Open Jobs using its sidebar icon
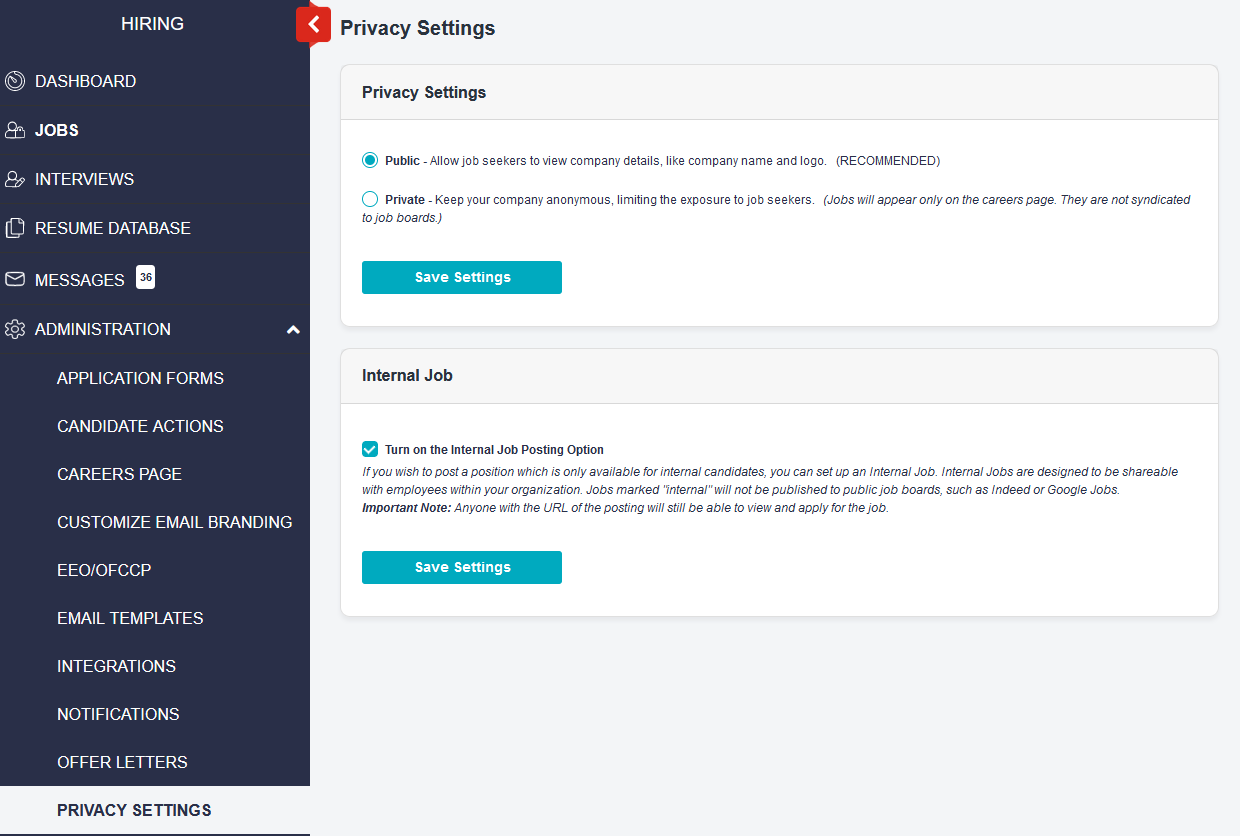Image resolution: width=1240 pixels, height=836 pixels. [15, 130]
